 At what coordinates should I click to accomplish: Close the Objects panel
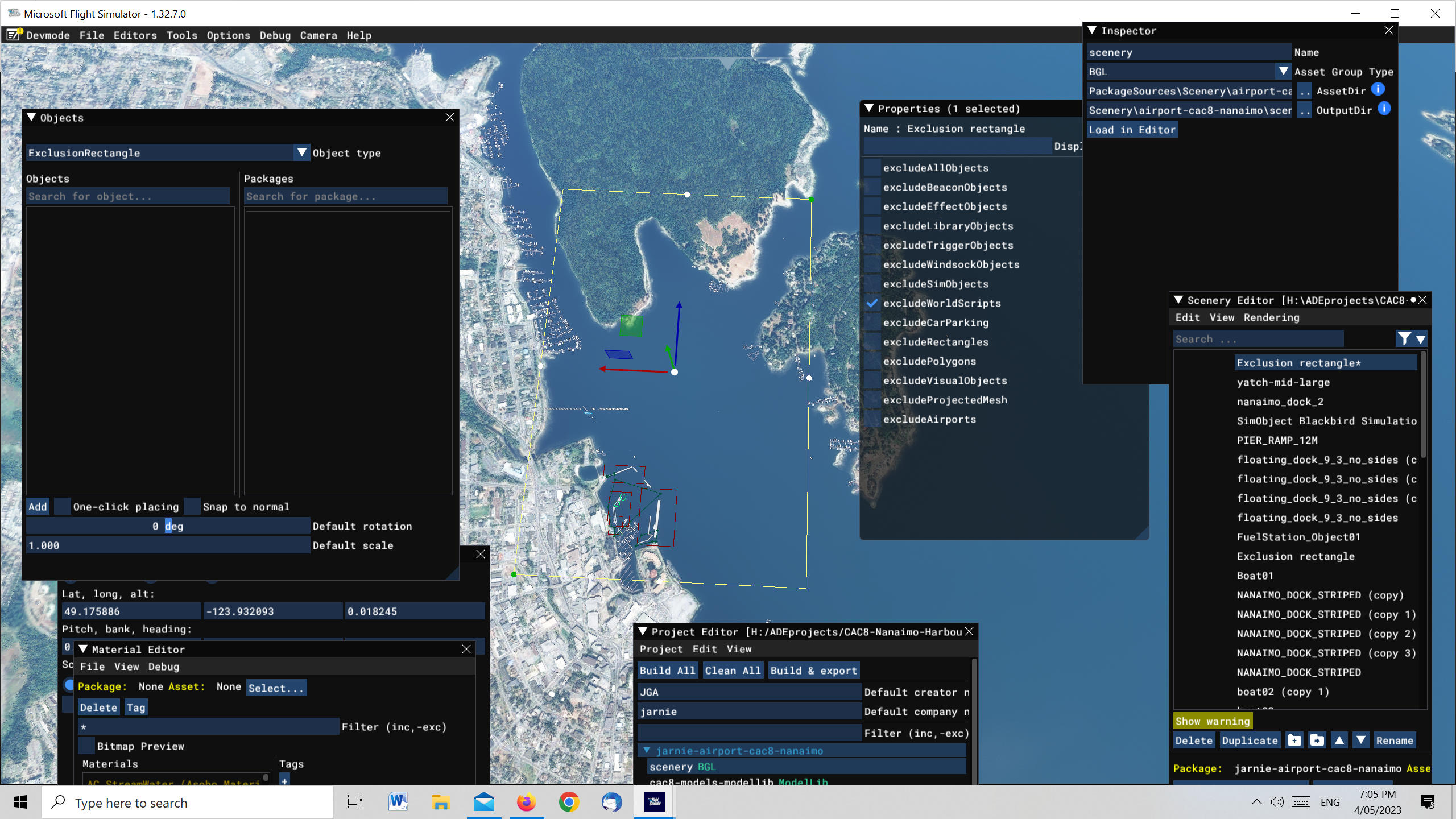450,117
